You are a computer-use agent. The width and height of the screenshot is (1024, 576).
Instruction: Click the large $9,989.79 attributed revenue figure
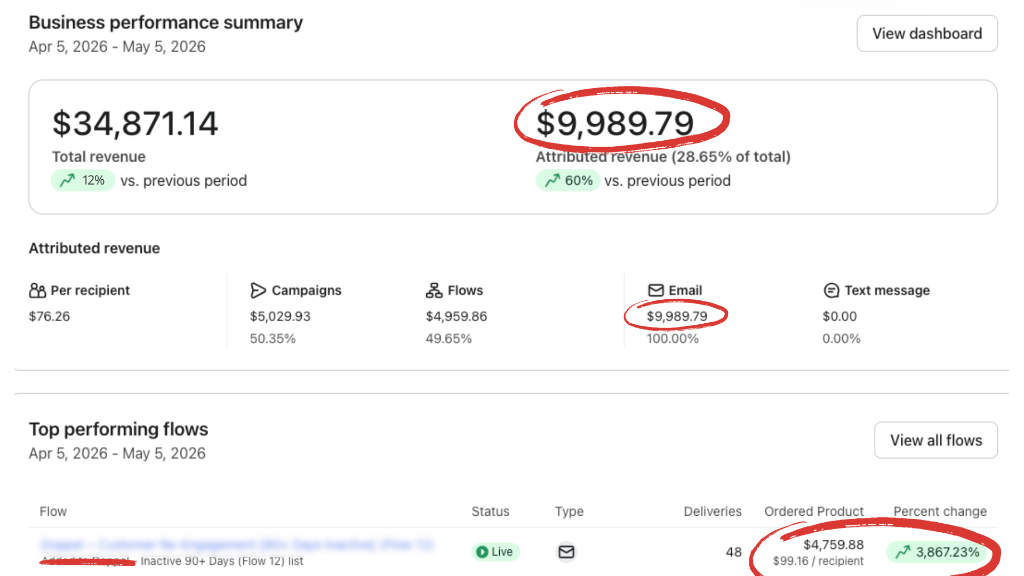pyautogui.click(x=615, y=123)
